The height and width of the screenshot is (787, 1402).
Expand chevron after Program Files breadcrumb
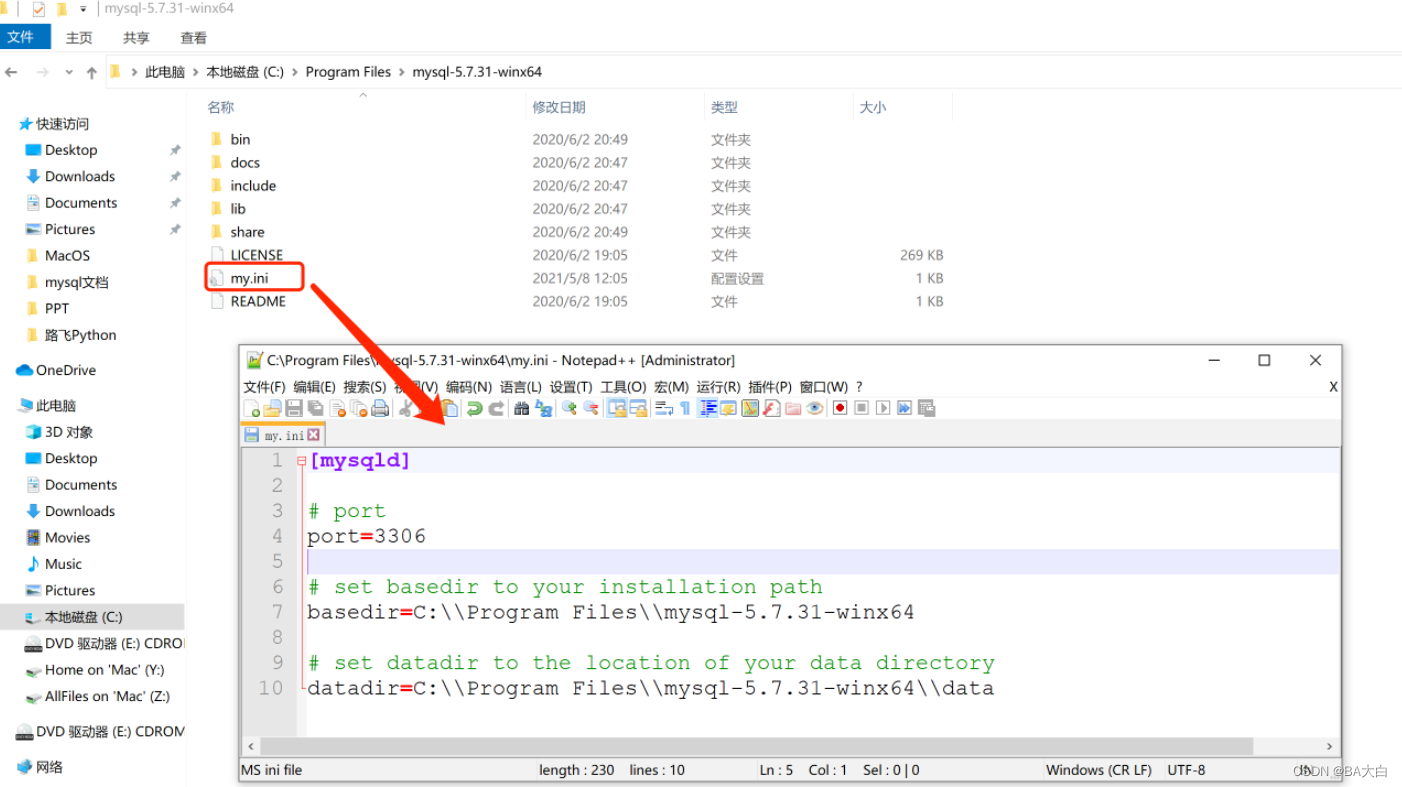[402, 72]
